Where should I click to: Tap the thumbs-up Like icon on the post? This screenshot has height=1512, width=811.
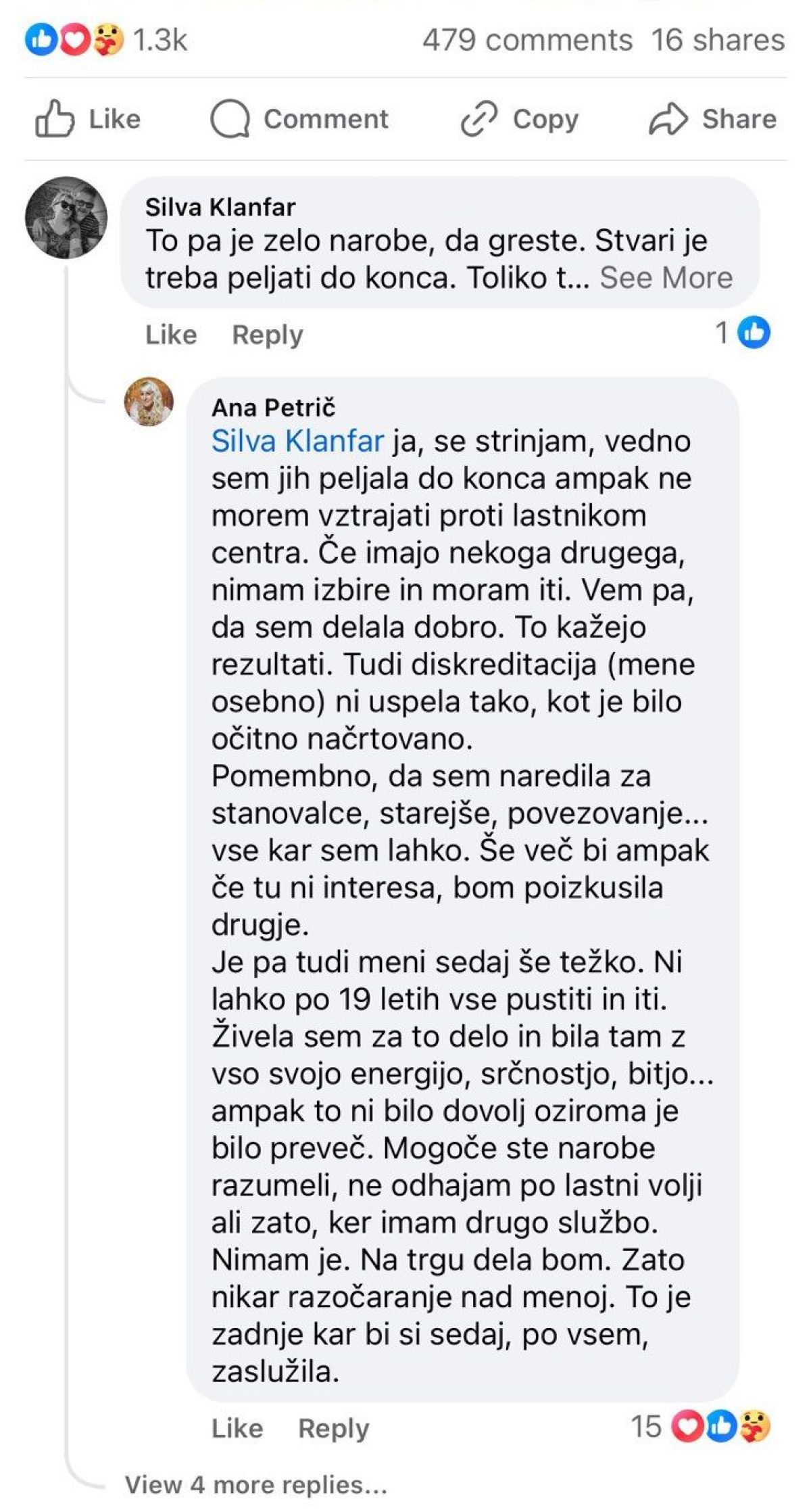coord(54,119)
